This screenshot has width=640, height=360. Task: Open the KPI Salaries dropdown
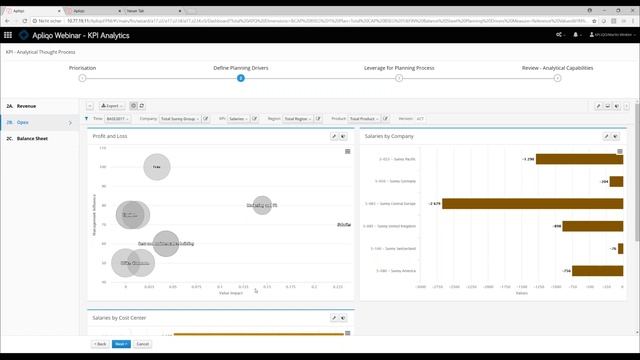pyautogui.click(x=238, y=119)
